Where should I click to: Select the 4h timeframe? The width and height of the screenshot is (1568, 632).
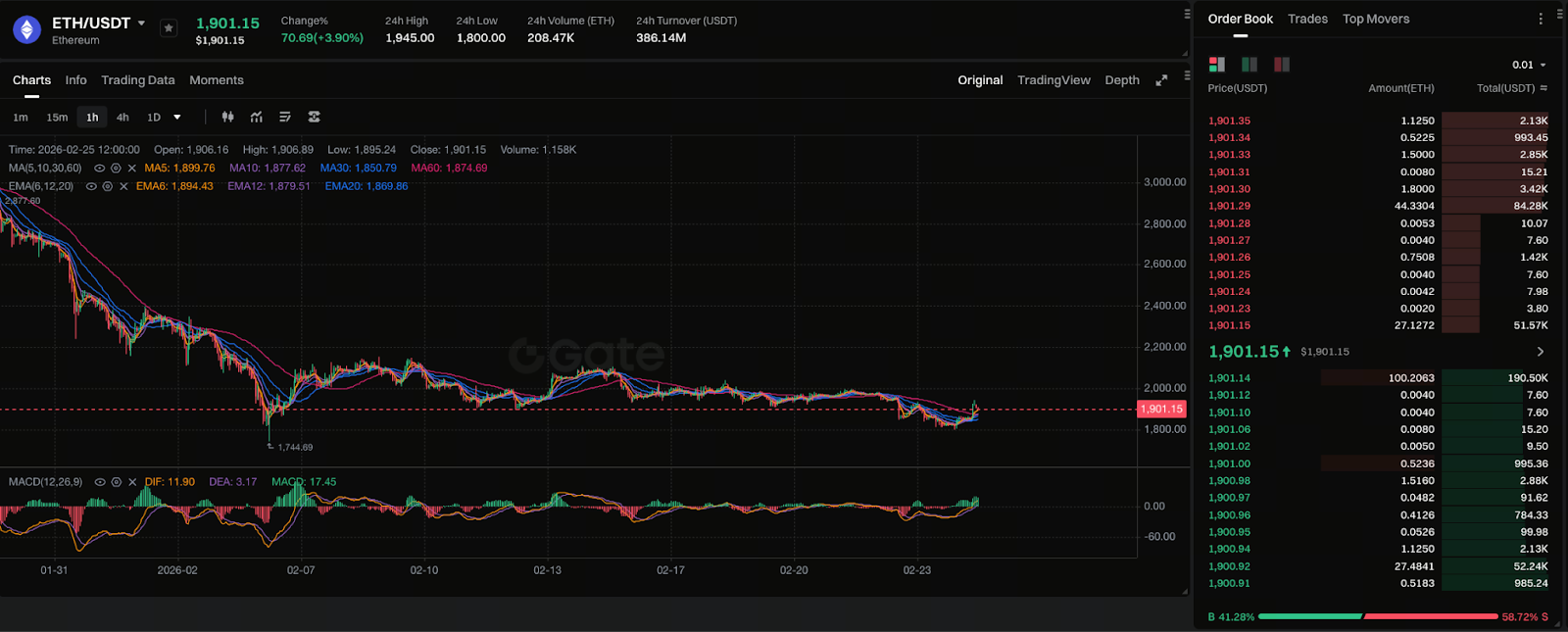122,117
